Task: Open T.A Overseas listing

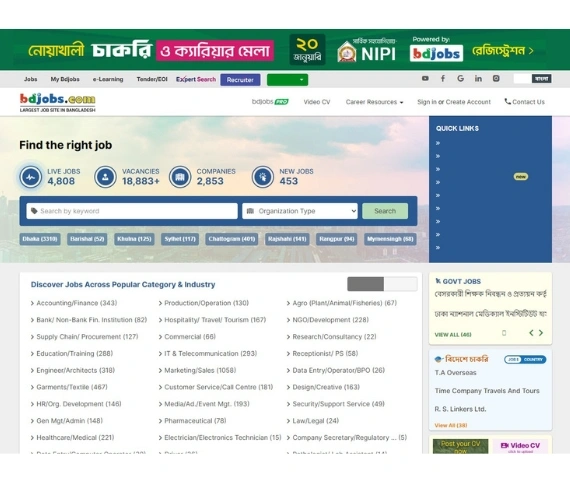Action: (x=455, y=373)
